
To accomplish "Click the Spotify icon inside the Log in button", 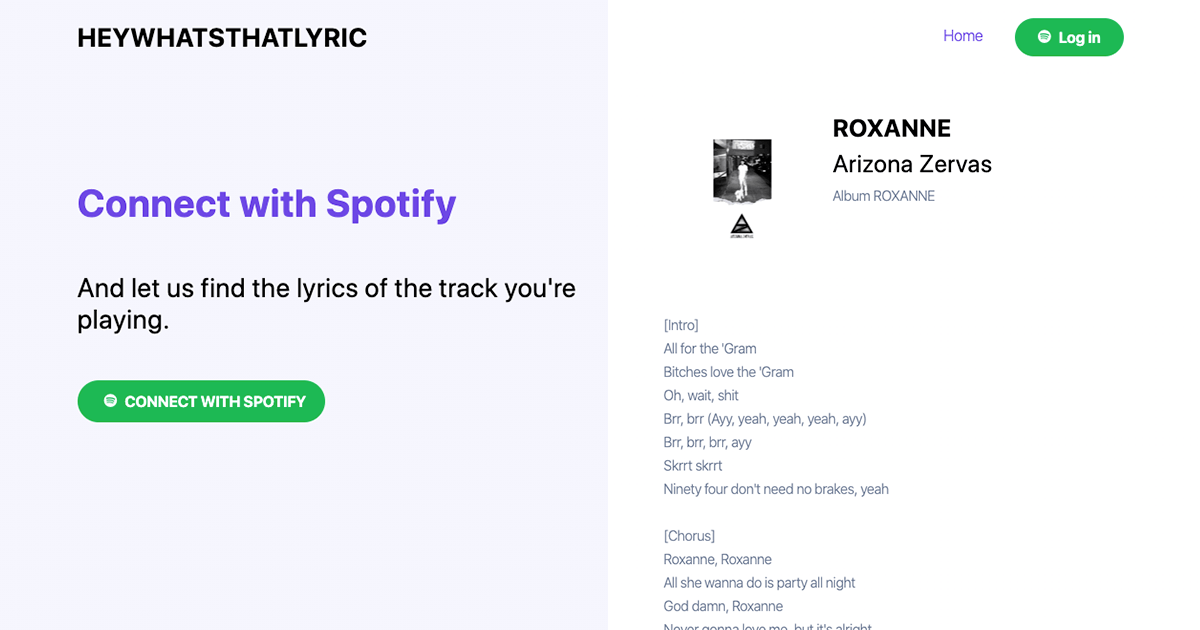I will point(1042,36).
